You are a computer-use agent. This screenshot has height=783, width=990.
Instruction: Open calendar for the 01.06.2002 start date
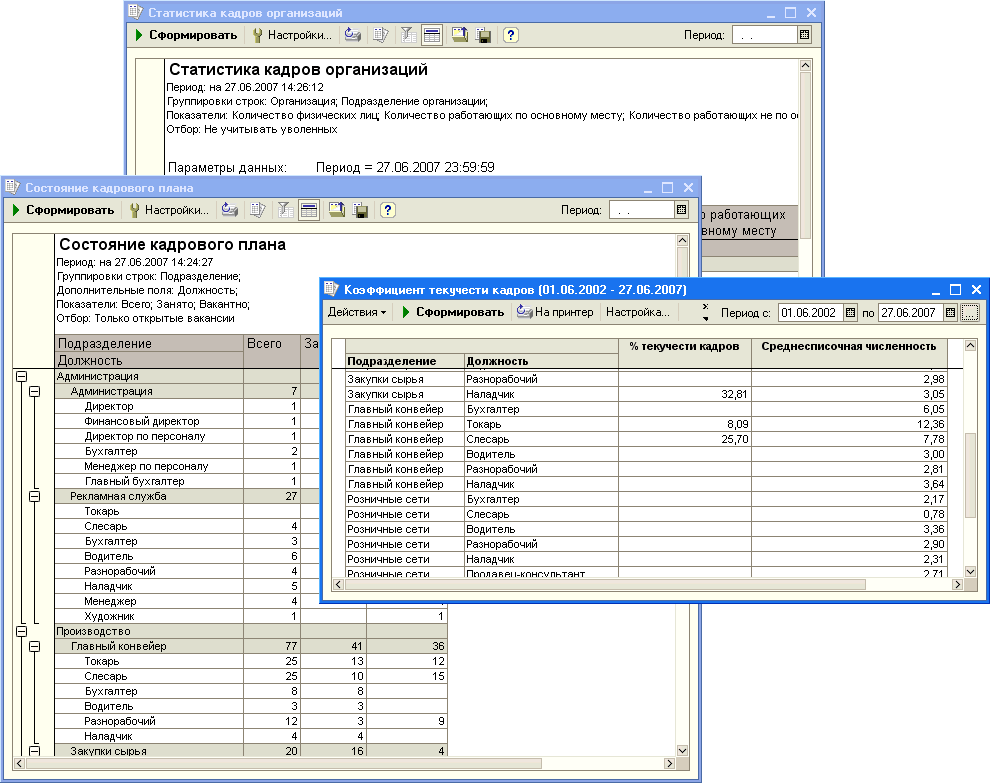[x=851, y=312]
